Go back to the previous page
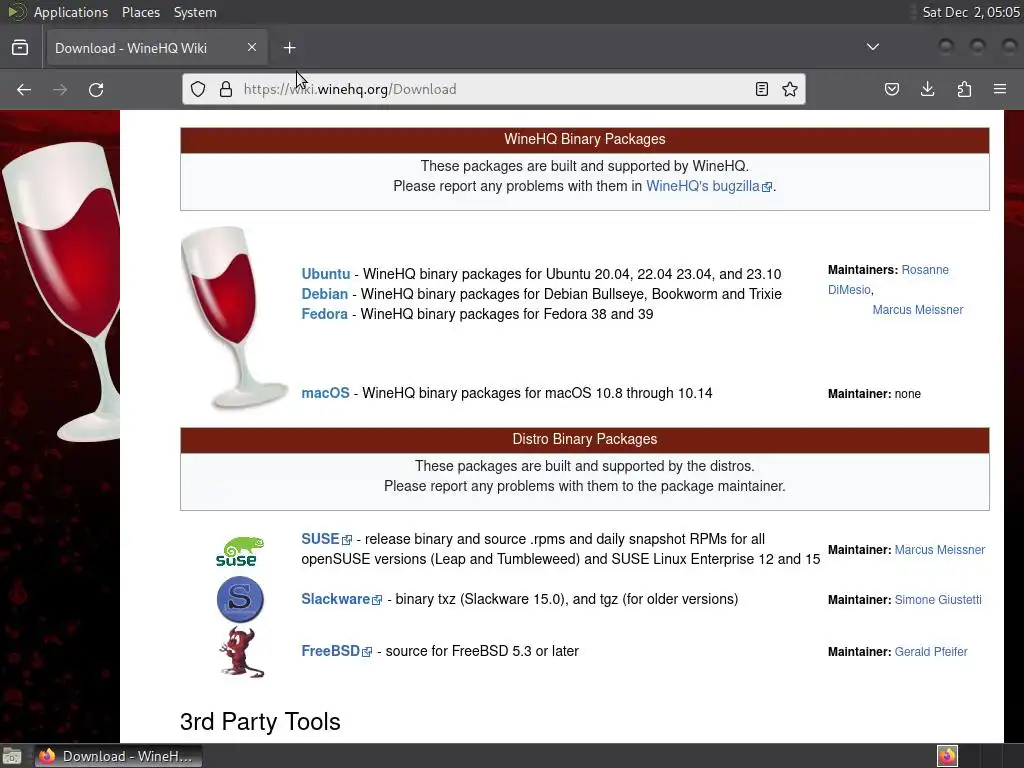Viewport: 1024px width, 768px height. tap(24, 89)
